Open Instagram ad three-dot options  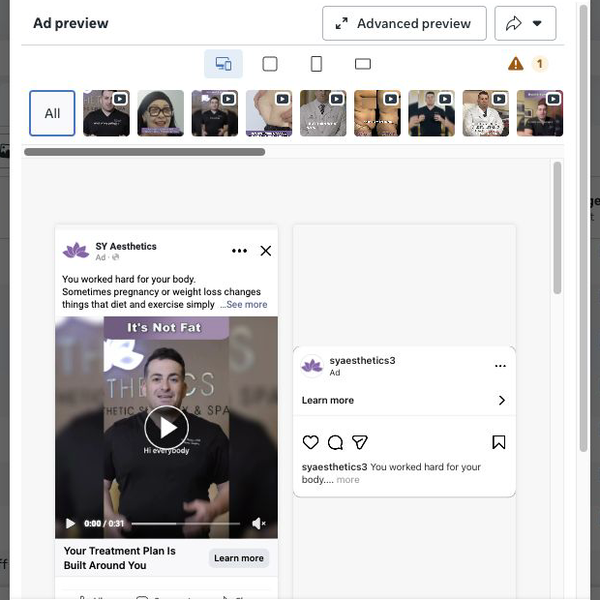click(x=500, y=366)
